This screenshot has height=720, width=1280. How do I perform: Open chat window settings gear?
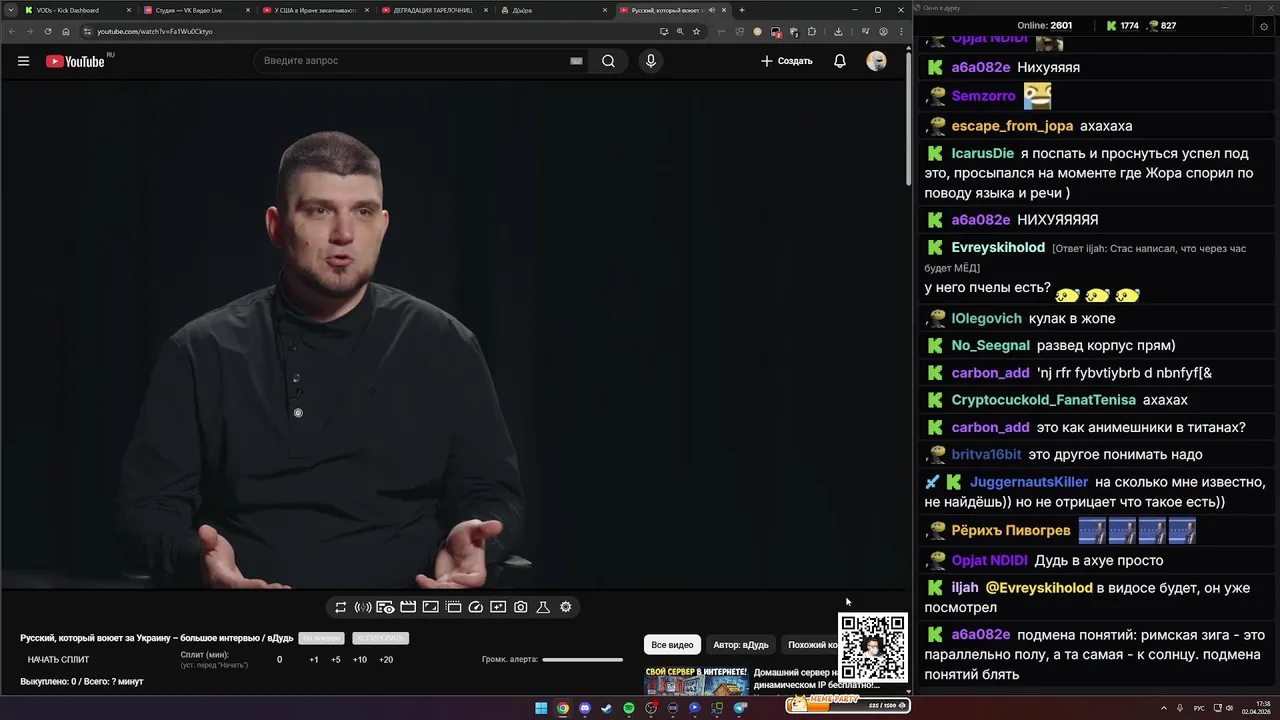pos(1263,26)
